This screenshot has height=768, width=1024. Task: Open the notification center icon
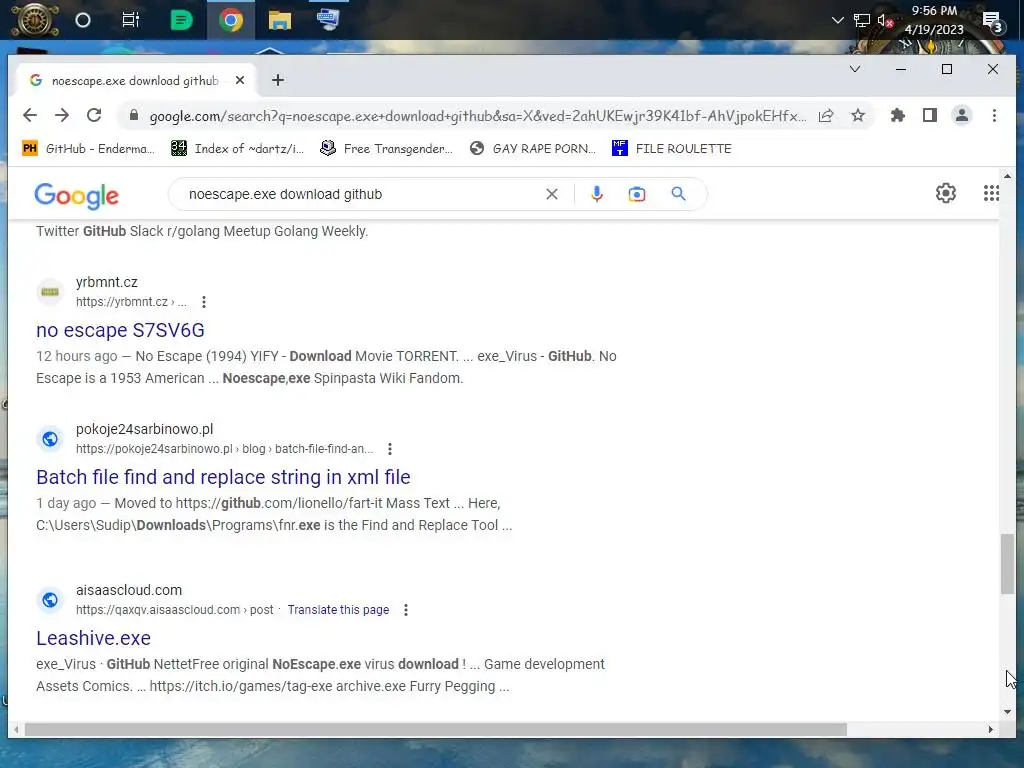(x=993, y=22)
